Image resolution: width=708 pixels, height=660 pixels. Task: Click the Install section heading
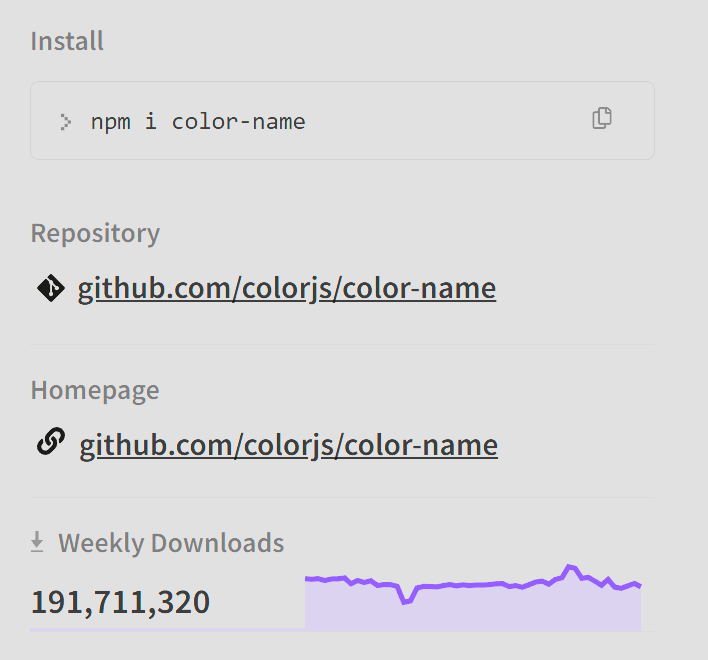tap(67, 41)
